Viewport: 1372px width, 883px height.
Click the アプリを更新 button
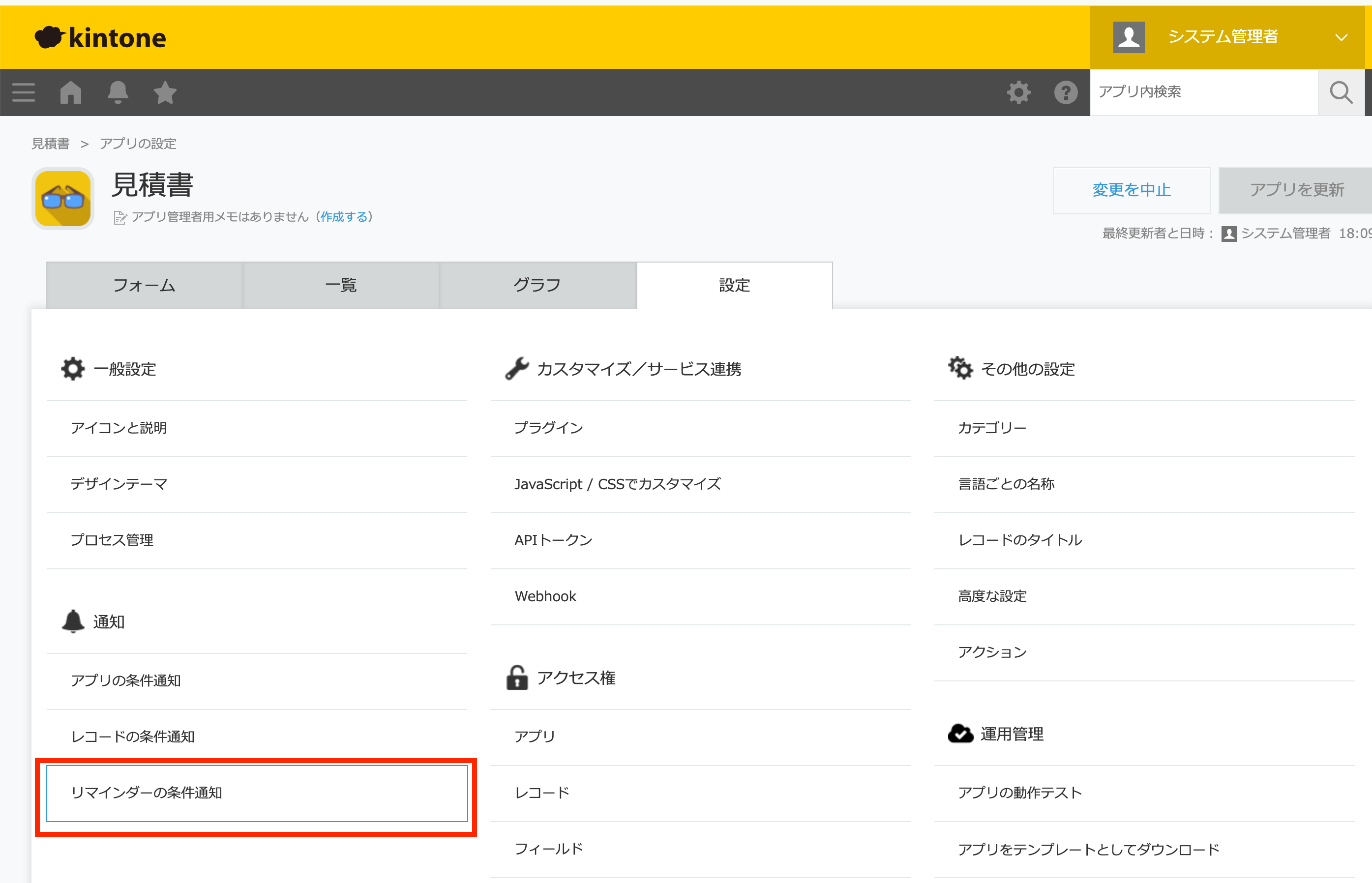[1296, 190]
